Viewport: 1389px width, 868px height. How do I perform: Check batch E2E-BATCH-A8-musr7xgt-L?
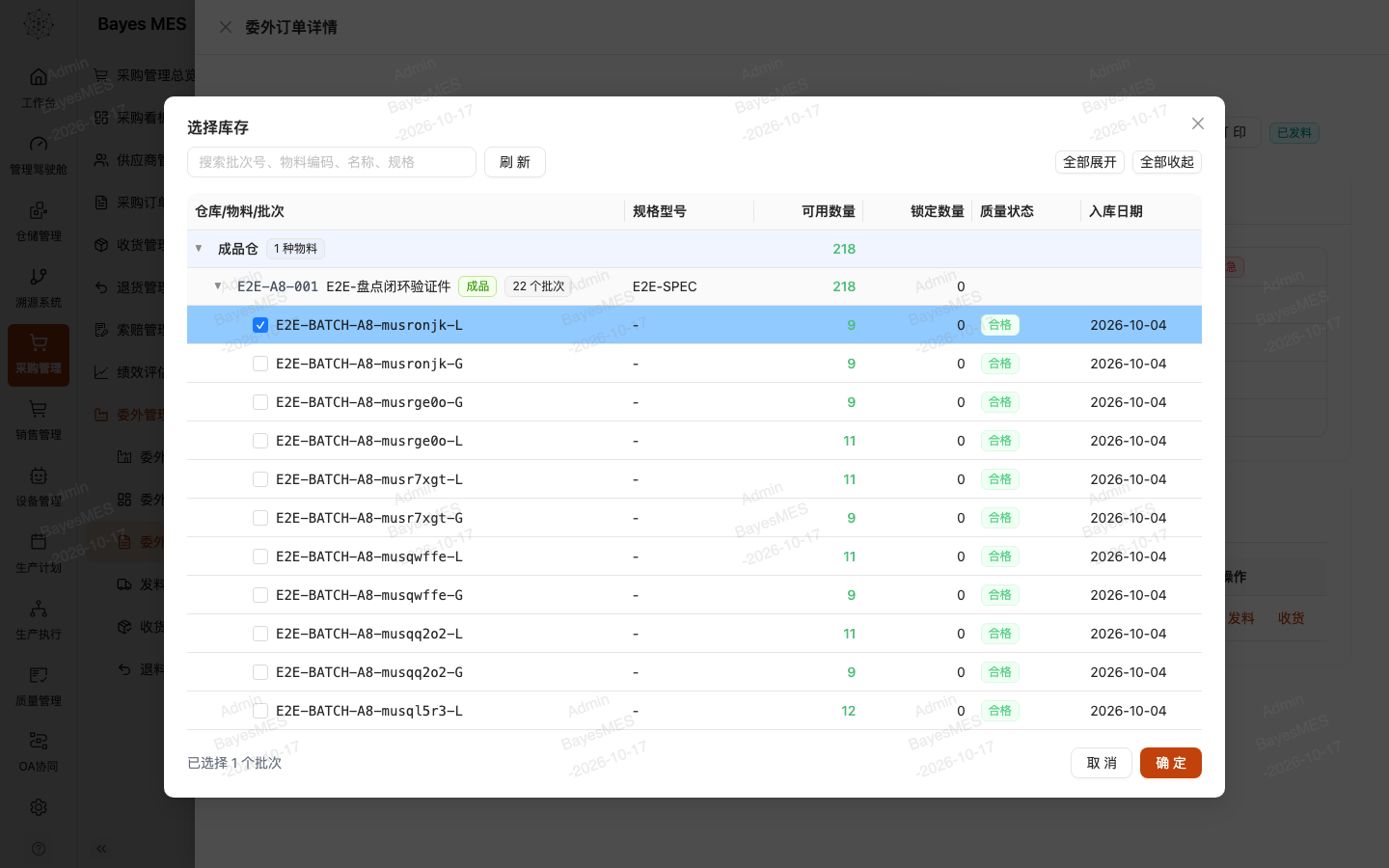[260, 479]
